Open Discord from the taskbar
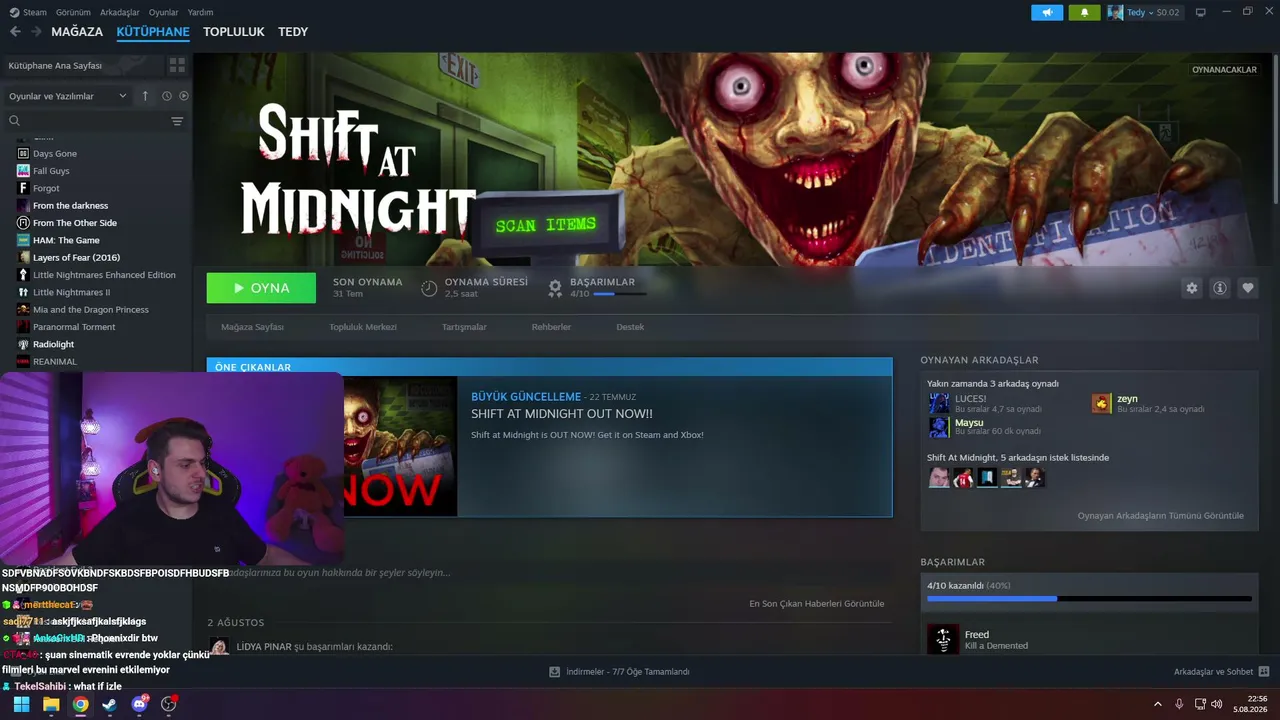The height and width of the screenshot is (720, 1280). [139, 704]
